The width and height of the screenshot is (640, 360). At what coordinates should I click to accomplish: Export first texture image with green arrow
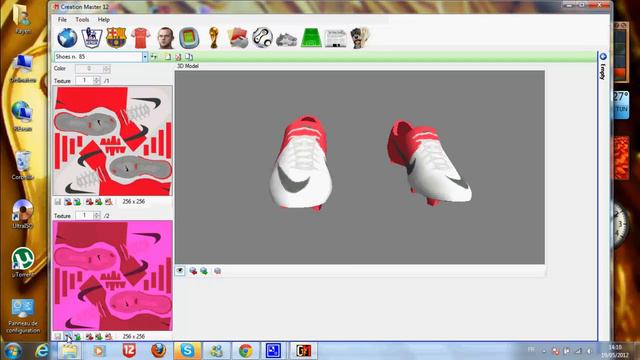[77, 202]
